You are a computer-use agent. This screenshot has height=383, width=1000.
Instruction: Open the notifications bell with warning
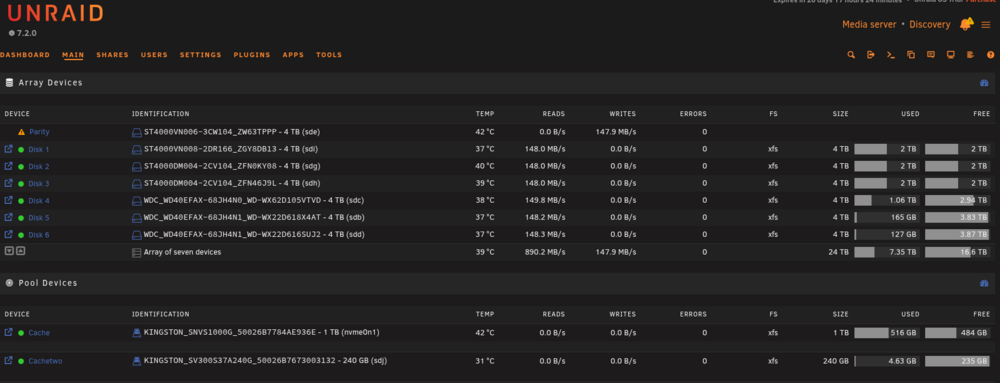(x=966, y=24)
